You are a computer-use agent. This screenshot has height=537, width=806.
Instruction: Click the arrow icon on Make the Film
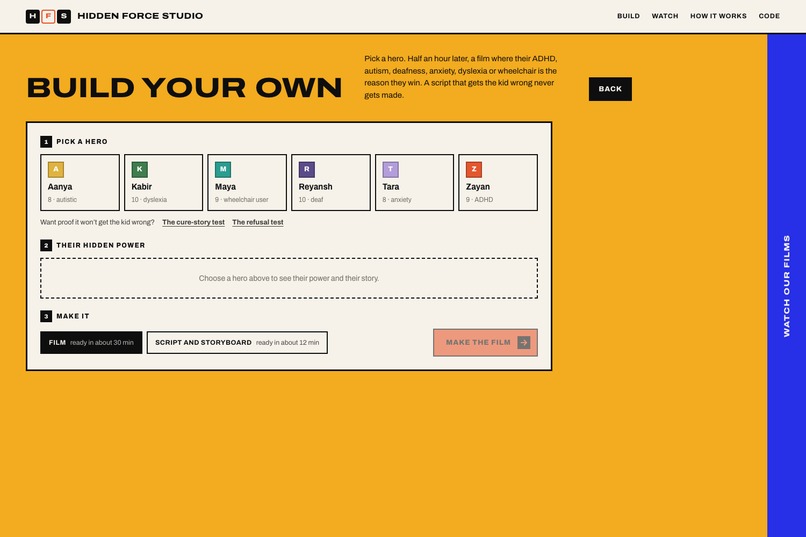pos(524,342)
